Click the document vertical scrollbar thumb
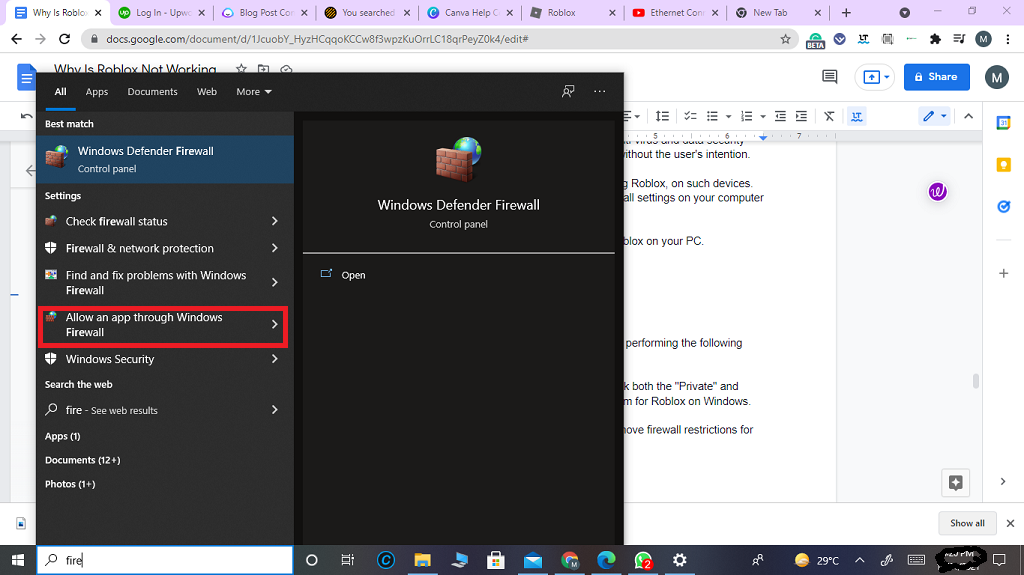 pos(976,381)
